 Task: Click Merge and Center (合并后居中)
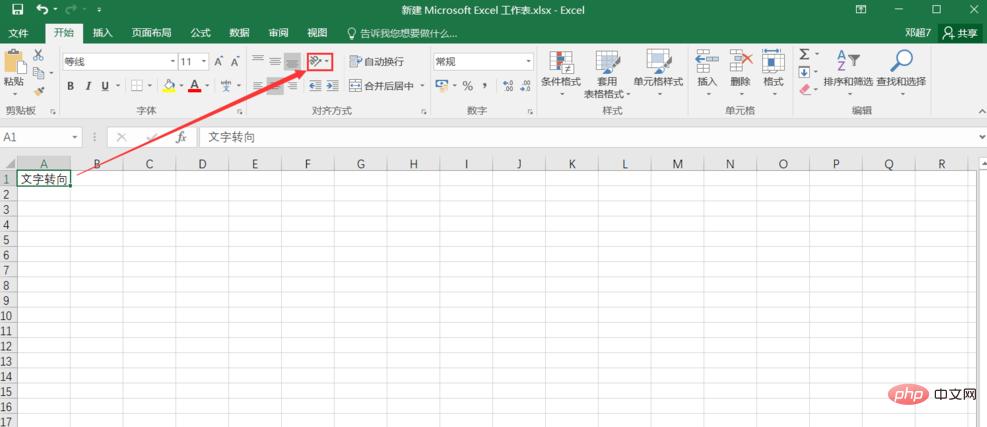382,86
